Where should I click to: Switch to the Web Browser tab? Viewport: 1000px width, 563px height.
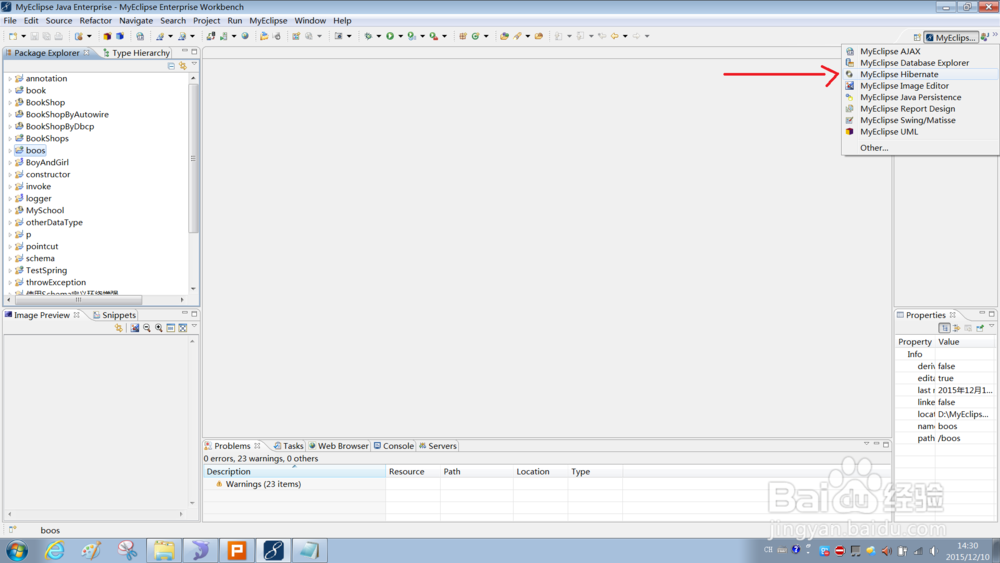pyautogui.click(x=338, y=446)
